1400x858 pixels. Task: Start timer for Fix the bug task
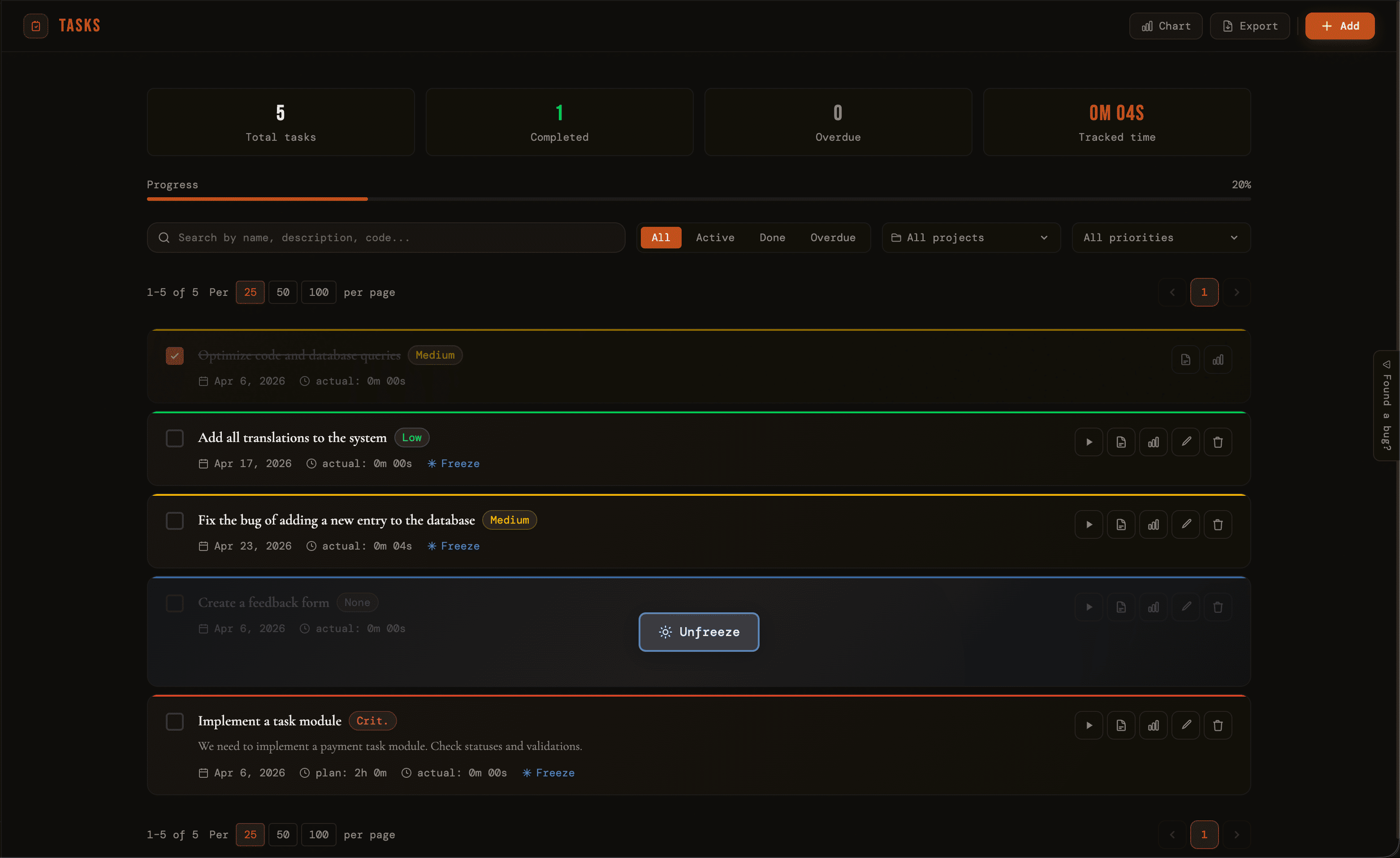(x=1089, y=524)
